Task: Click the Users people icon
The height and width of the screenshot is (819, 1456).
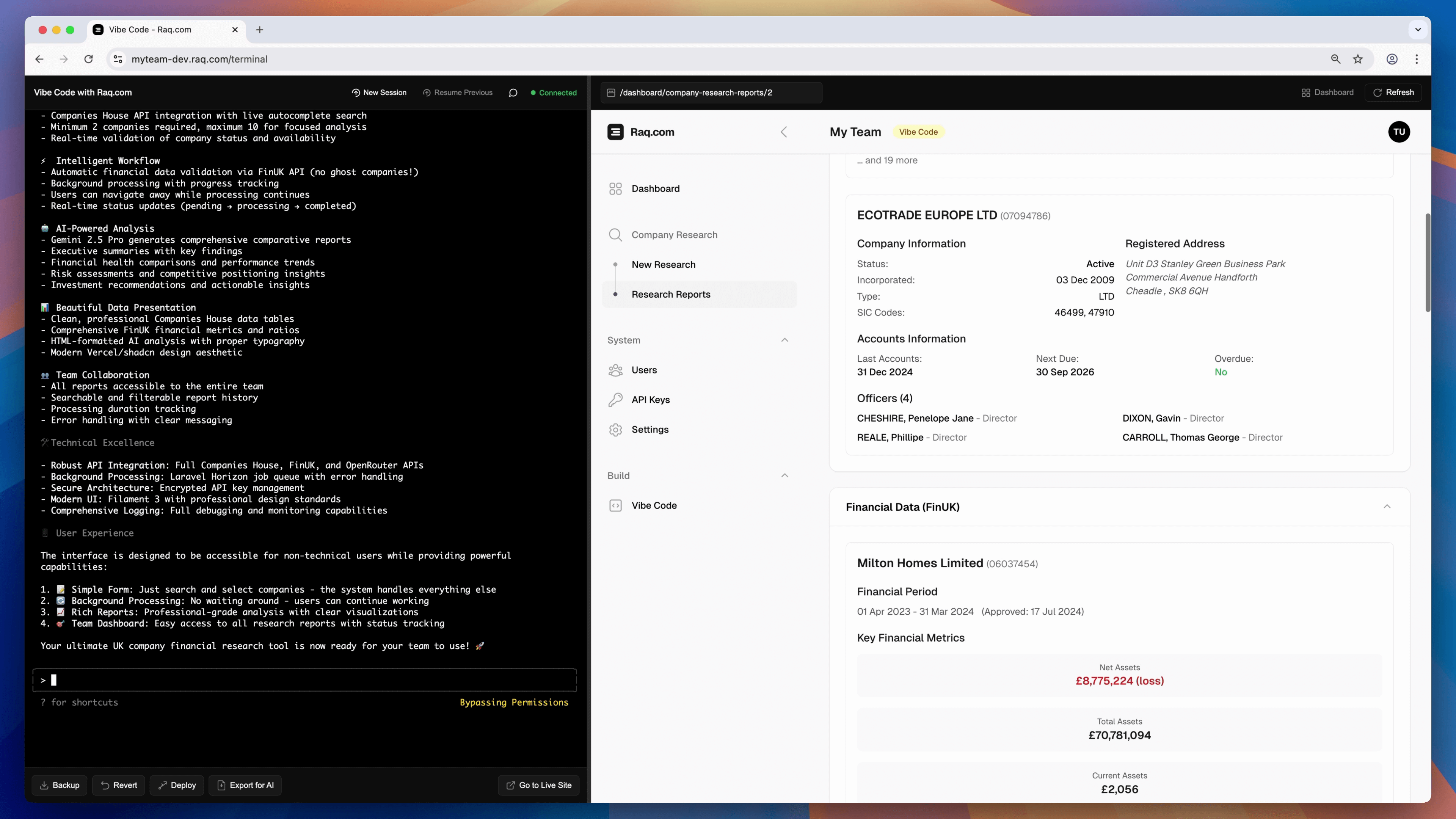Action: pyautogui.click(x=615, y=370)
